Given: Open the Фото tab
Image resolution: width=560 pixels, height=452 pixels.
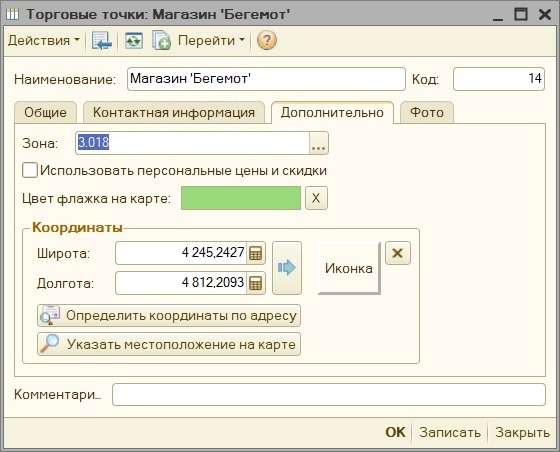Looking at the screenshot, I should click(x=427, y=112).
